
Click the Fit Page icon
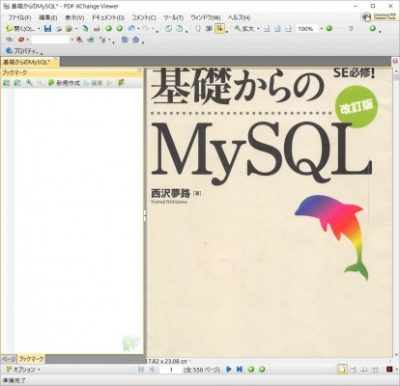[x=277, y=29]
